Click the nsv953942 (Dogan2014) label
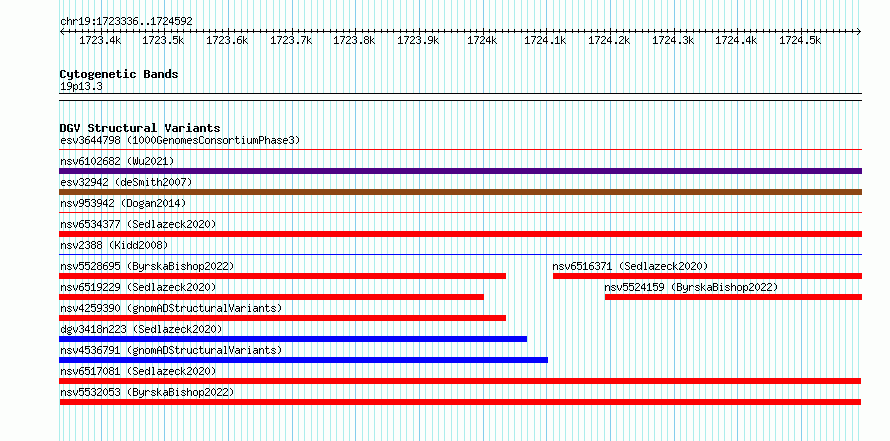Viewport: 890px width, 441px height. tap(123, 203)
